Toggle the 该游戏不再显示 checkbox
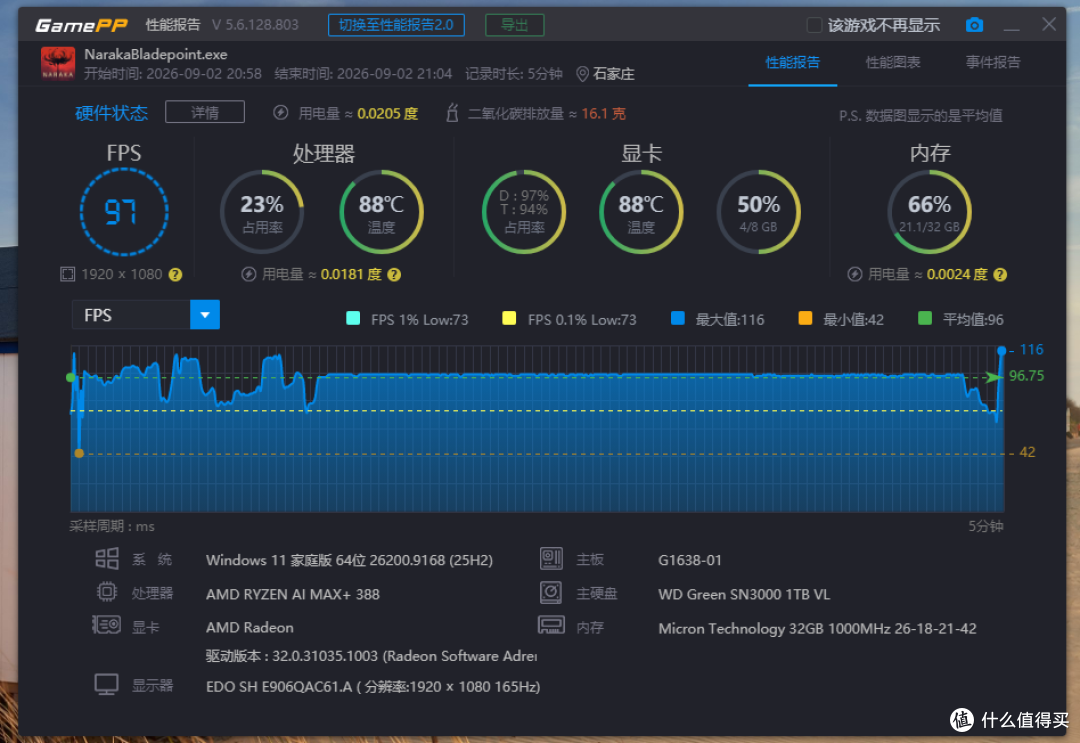Screen dimensions: 1080x743 pyautogui.click(x=813, y=25)
